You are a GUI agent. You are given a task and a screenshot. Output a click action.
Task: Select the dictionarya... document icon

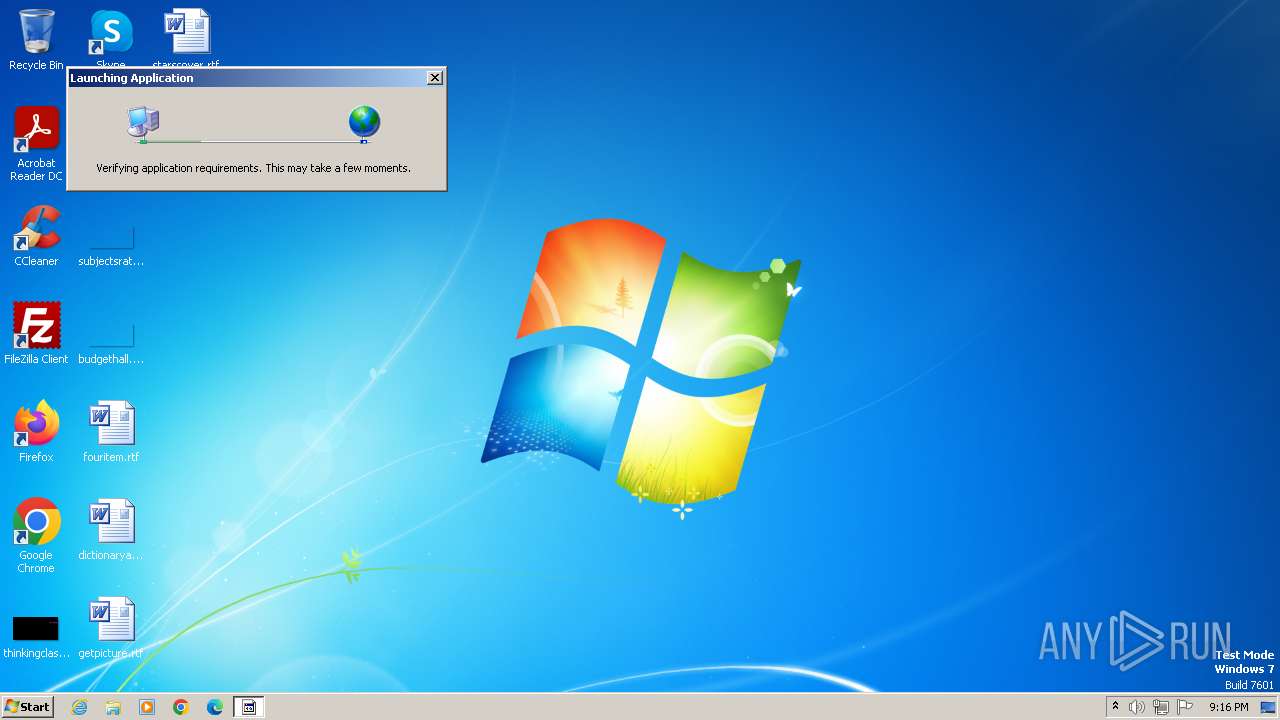[x=111, y=530]
